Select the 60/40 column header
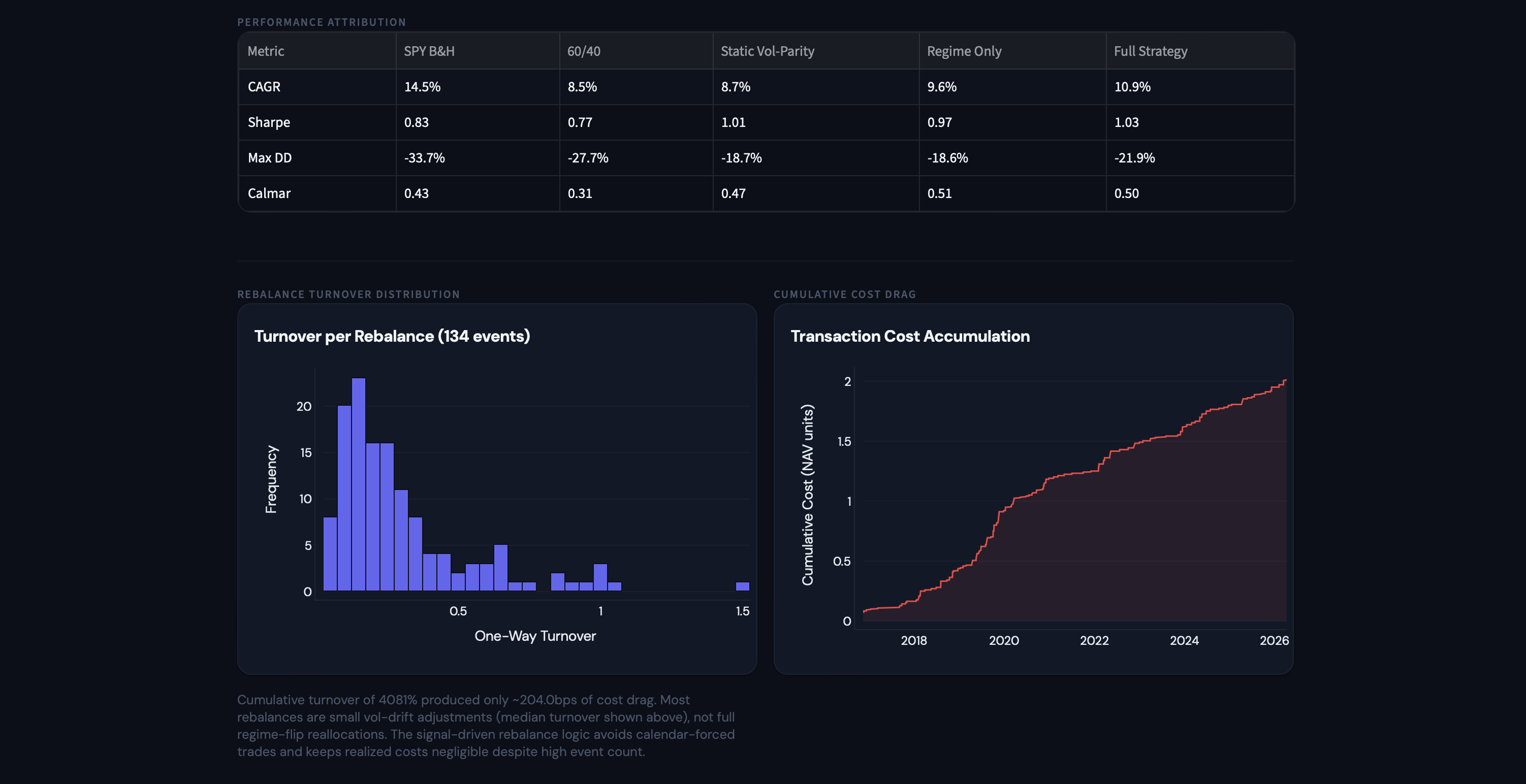1526x784 pixels. pos(584,51)
